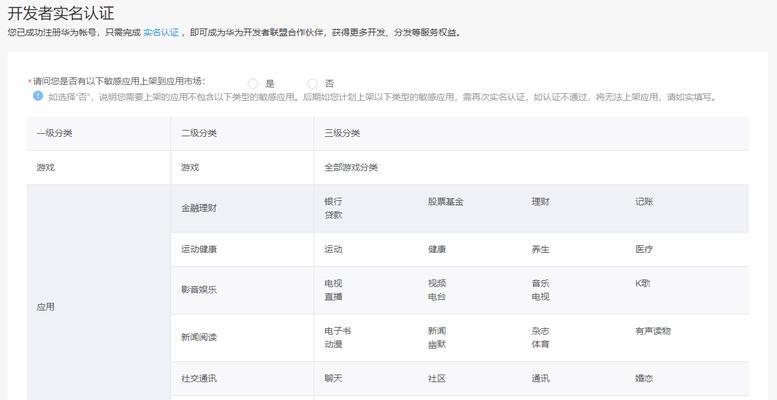Click the 视频 entry
The image size is (777, 400).
tap(437, 284)
